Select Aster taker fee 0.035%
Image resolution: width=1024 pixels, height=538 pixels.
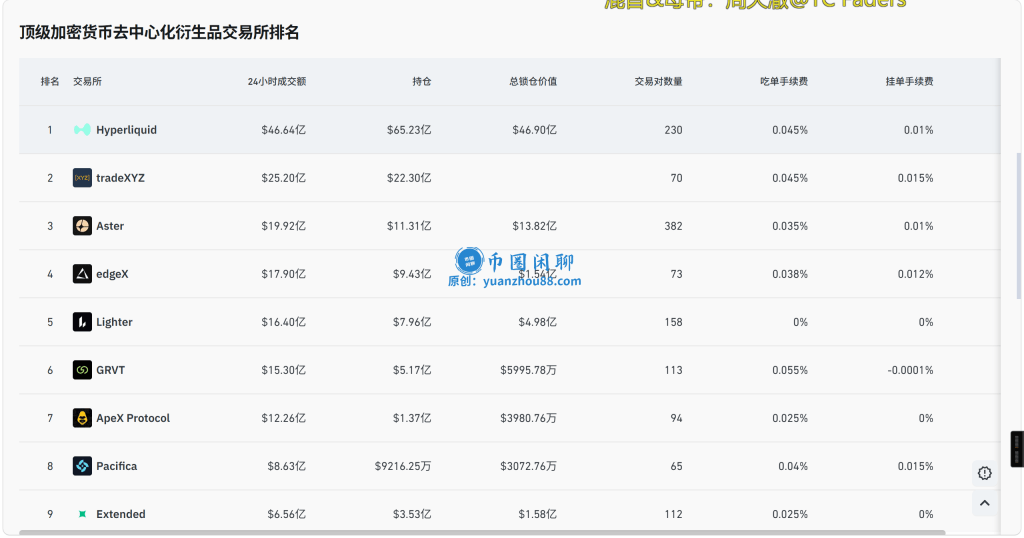[x=790, y=226]
